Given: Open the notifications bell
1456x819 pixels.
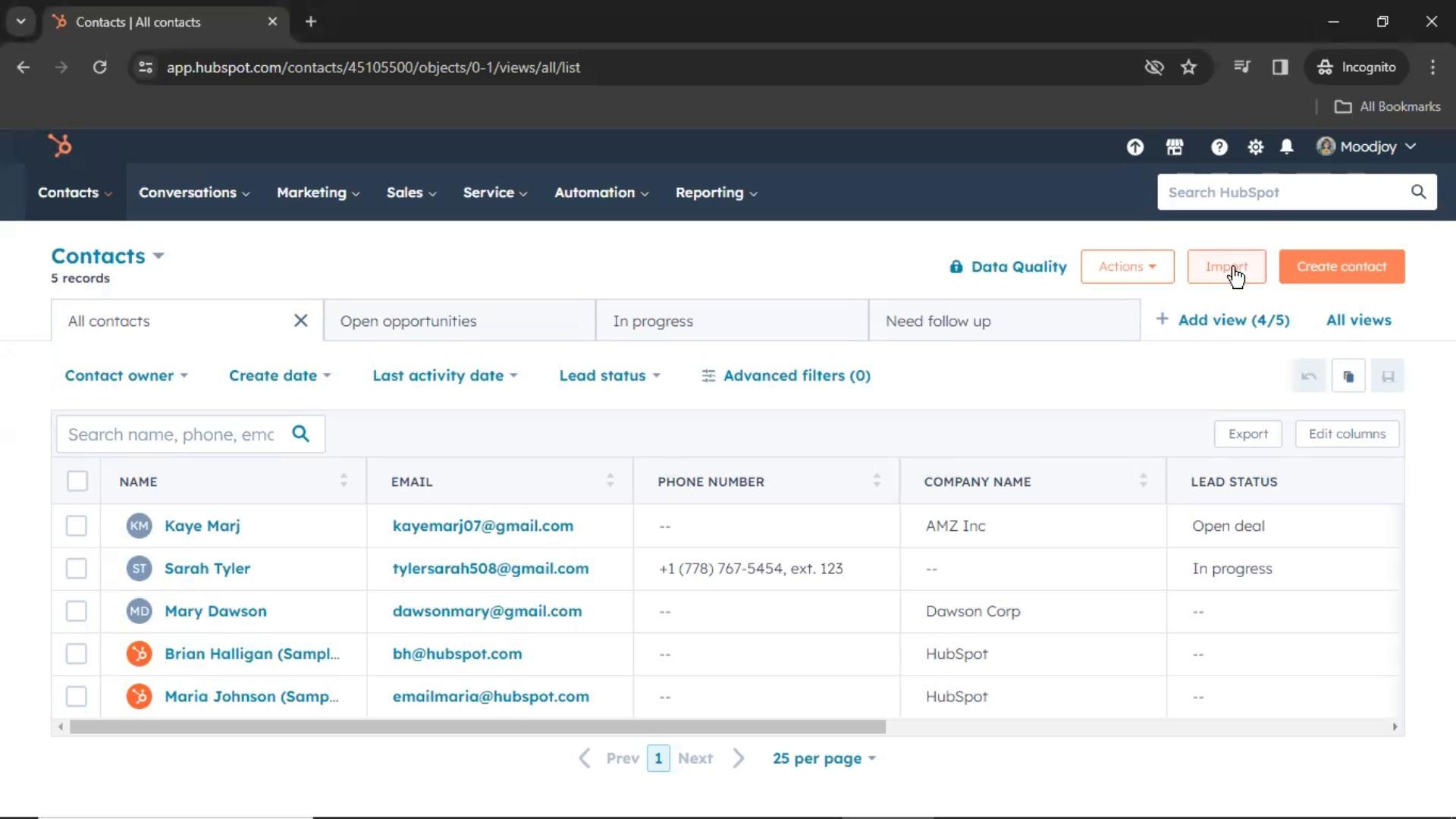Looking at the screenshot, I should [x=1287, y=147].
